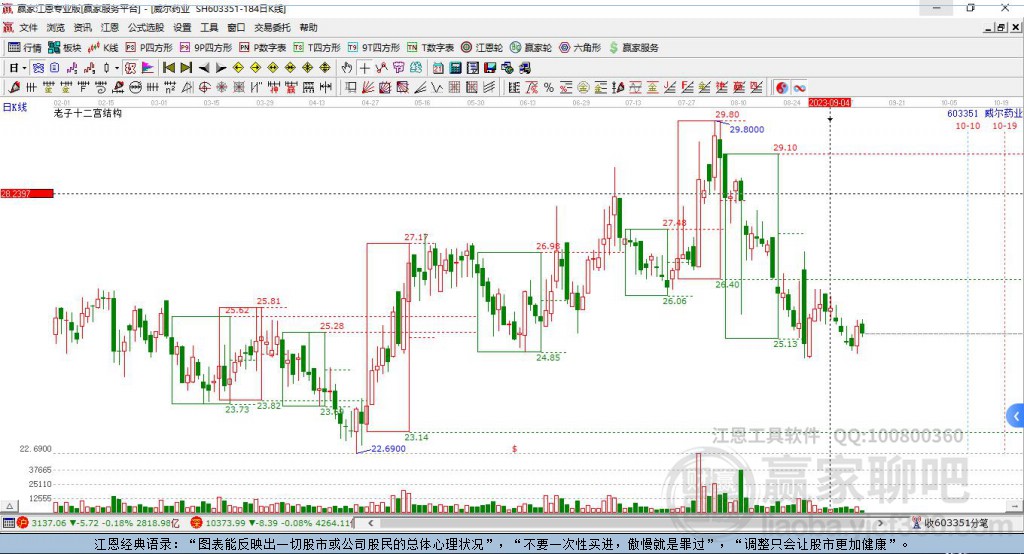Select the zigzag line tool

click(x=436, y=88)
